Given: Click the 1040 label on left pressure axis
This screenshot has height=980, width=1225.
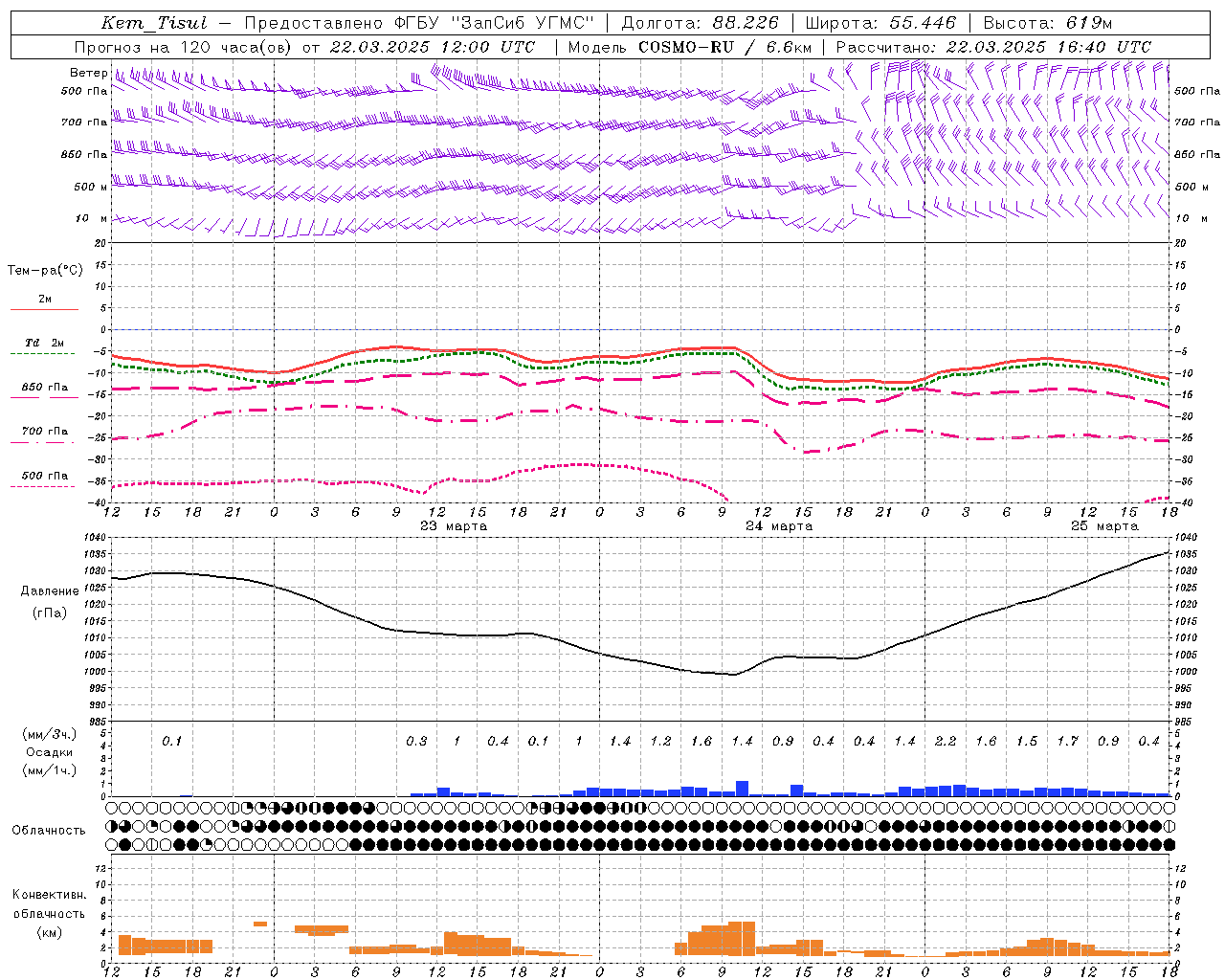Looking at the screenshot, I should click(96, 537).
